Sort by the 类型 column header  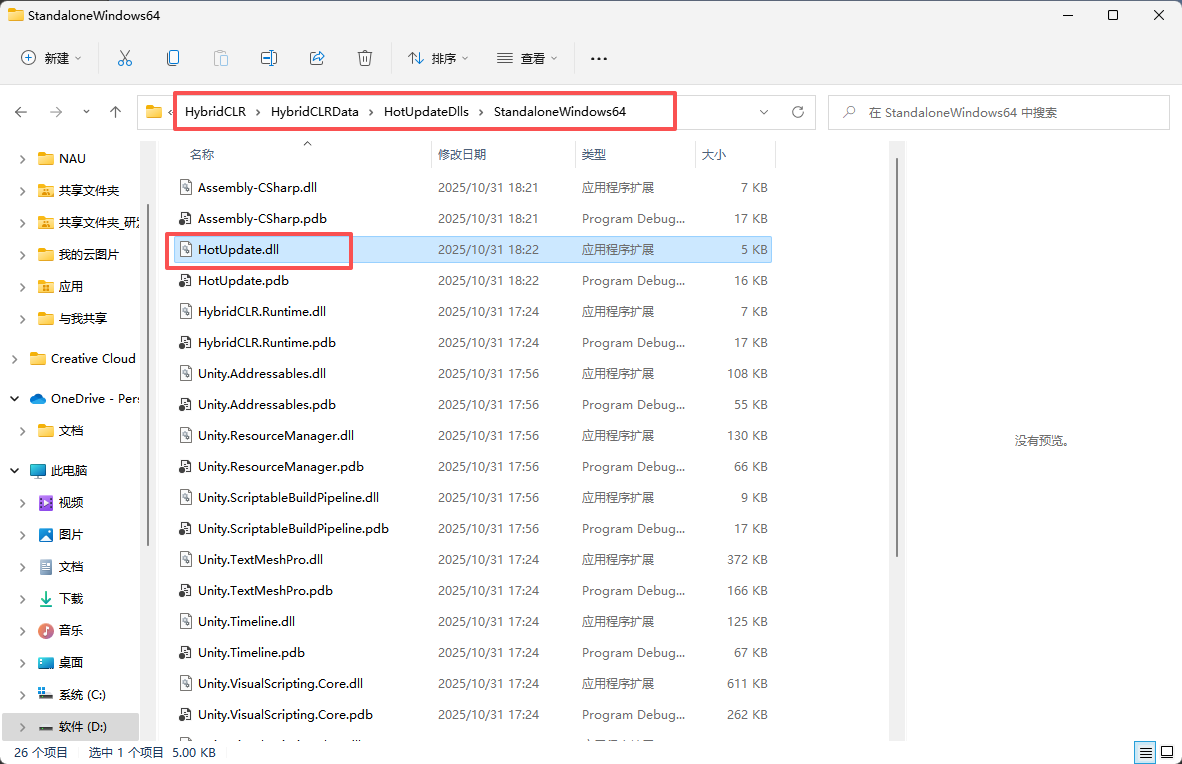(x=594, y=155)
